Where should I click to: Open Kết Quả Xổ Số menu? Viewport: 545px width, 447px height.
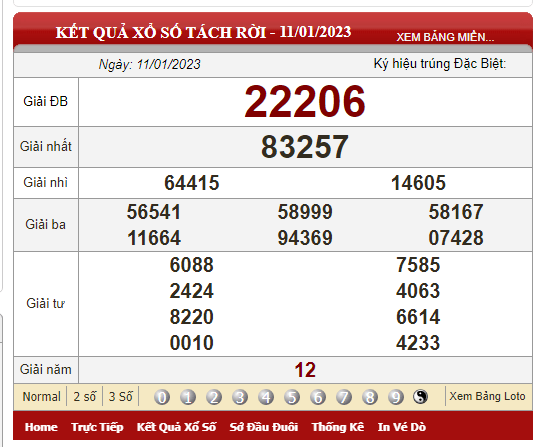click(176, 427)
